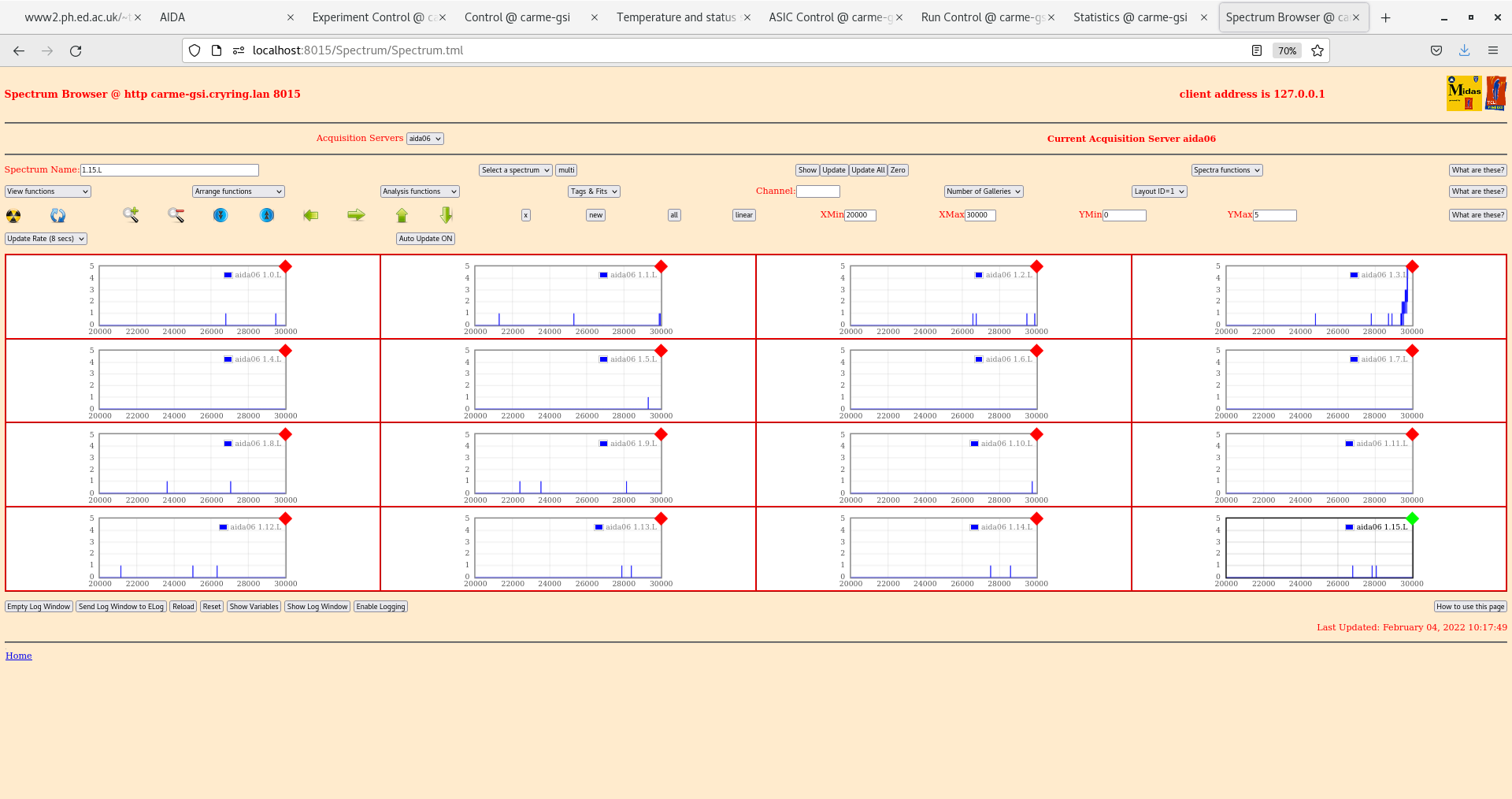Switch to the Statistics tab

pyautogui.click(x=1132, y=17)
